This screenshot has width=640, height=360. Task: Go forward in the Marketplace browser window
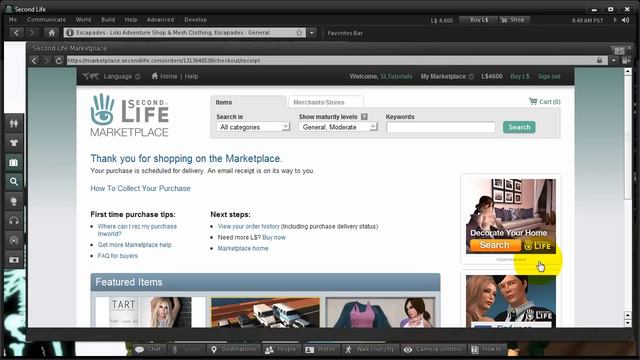tap(46, 60)
